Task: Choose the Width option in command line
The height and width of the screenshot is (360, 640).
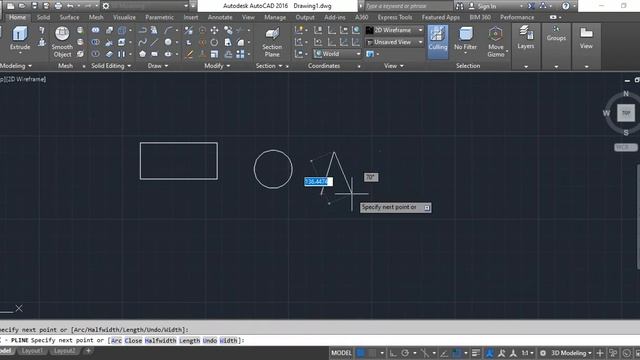Action: pos(228,340)
